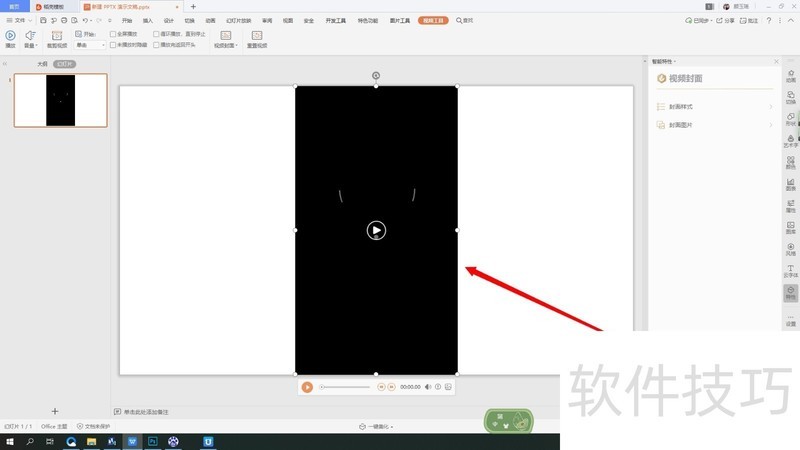Click the Share (分享) button
Viewport: 800px width, 450px height.
click(x=723, y=20)
